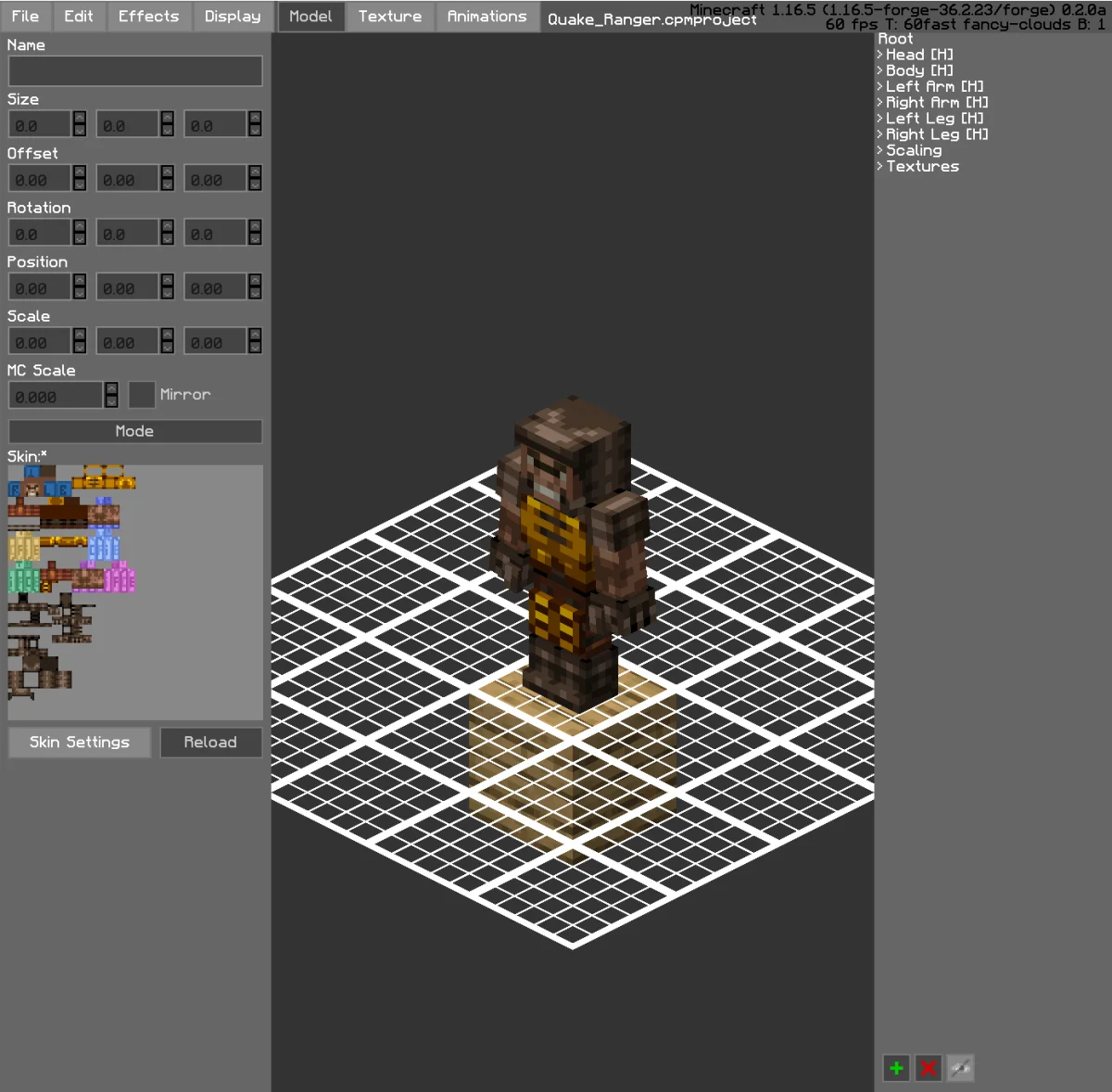Click the green plus add-part icon
The width and height of the screenshot is (1112, 1092).
[x=896, y=1068]
